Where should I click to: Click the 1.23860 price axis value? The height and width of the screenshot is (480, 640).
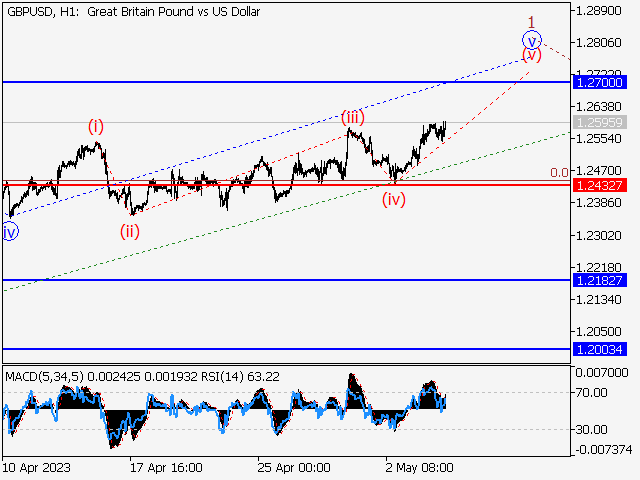tap(598, 203)
